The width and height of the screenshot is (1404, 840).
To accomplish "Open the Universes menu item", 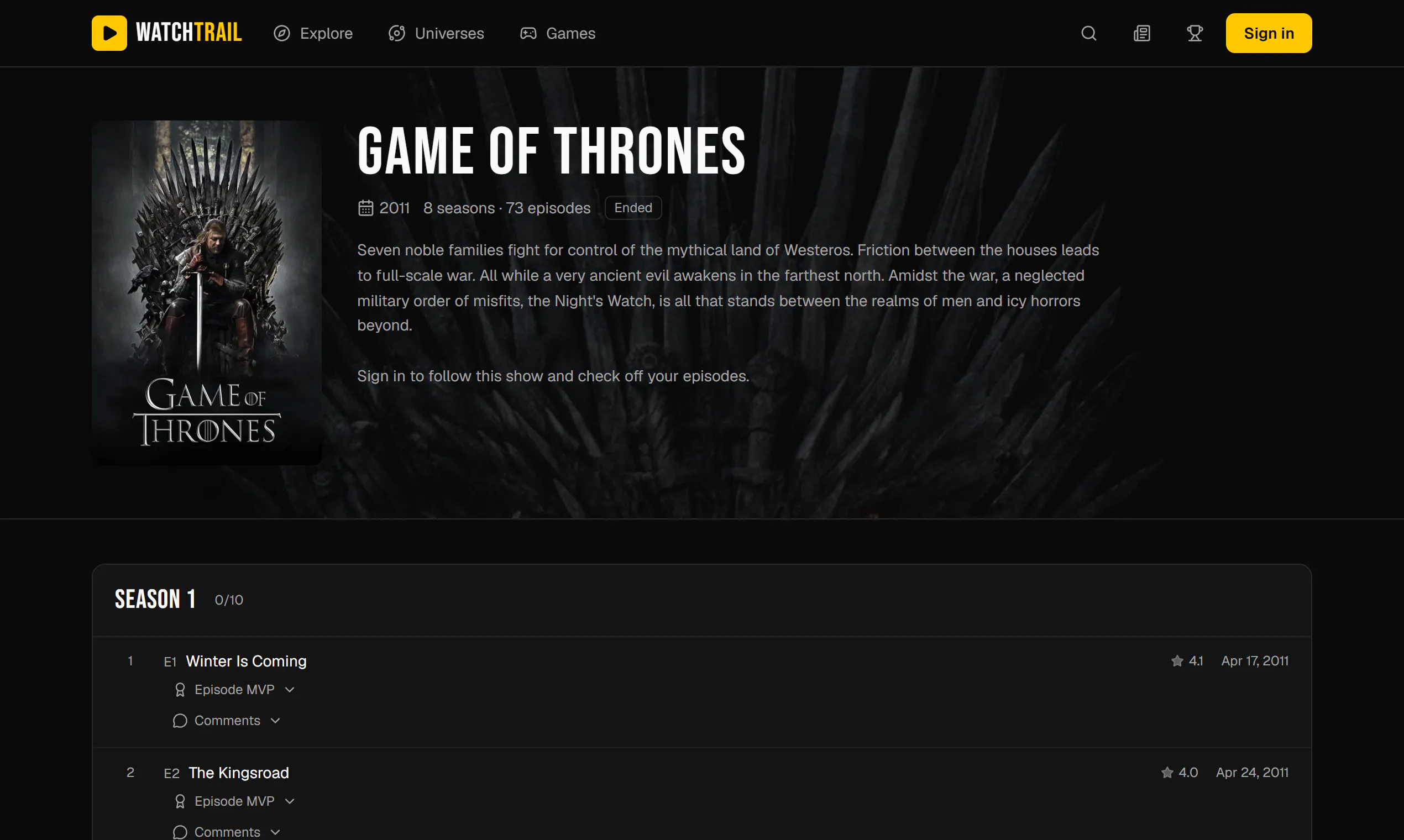I will 436,33.
